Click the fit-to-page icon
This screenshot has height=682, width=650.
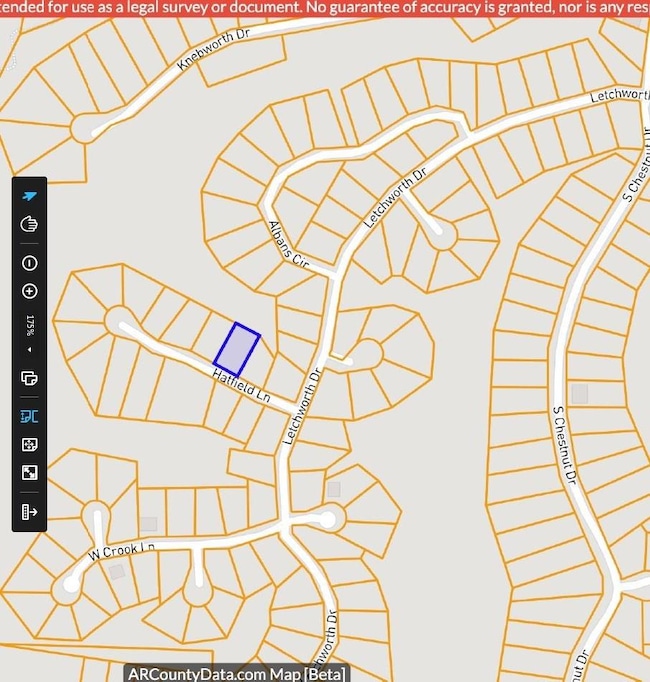point(29,445)
